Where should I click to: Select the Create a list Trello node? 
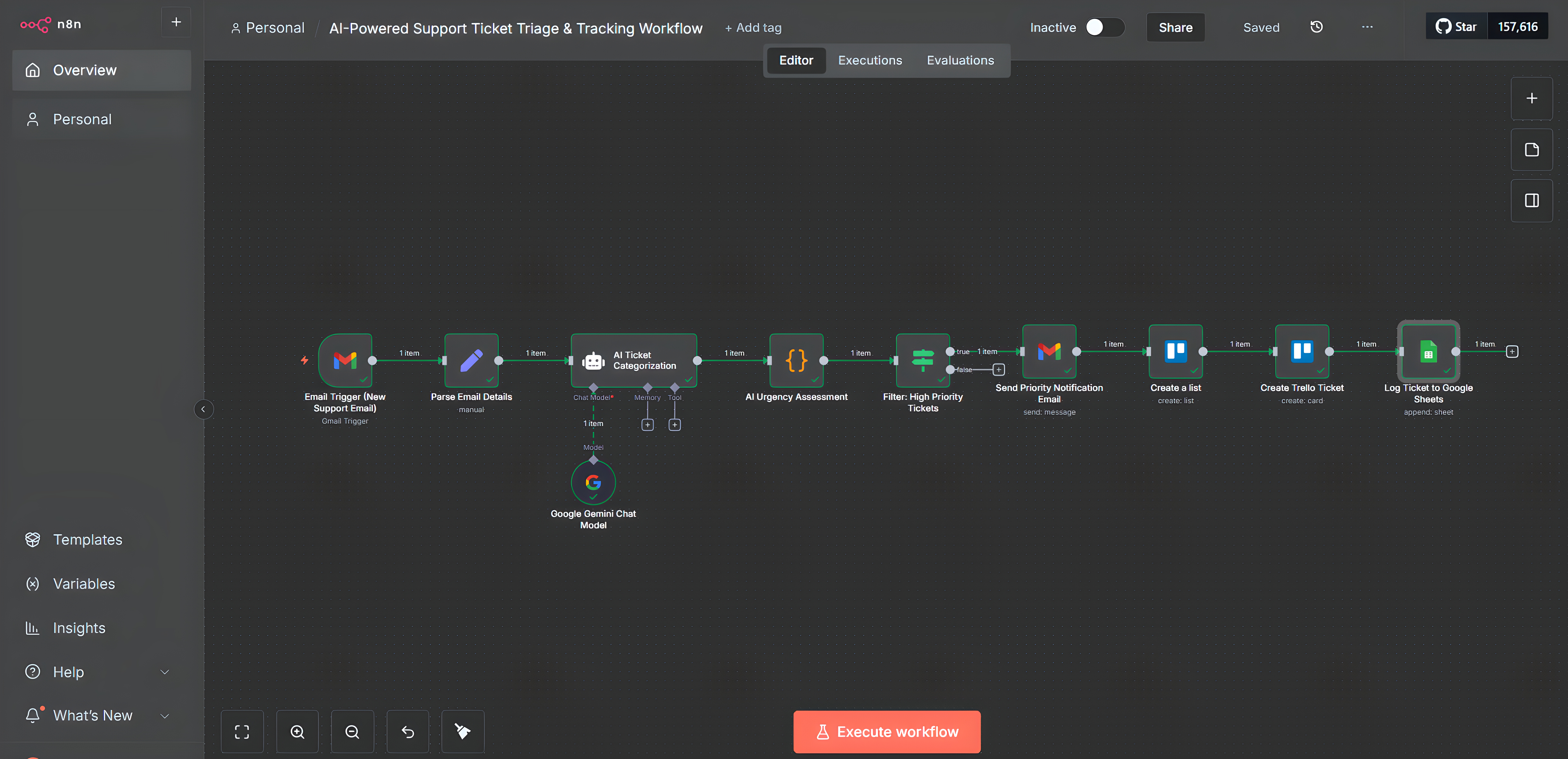(x=1175, y=351)
